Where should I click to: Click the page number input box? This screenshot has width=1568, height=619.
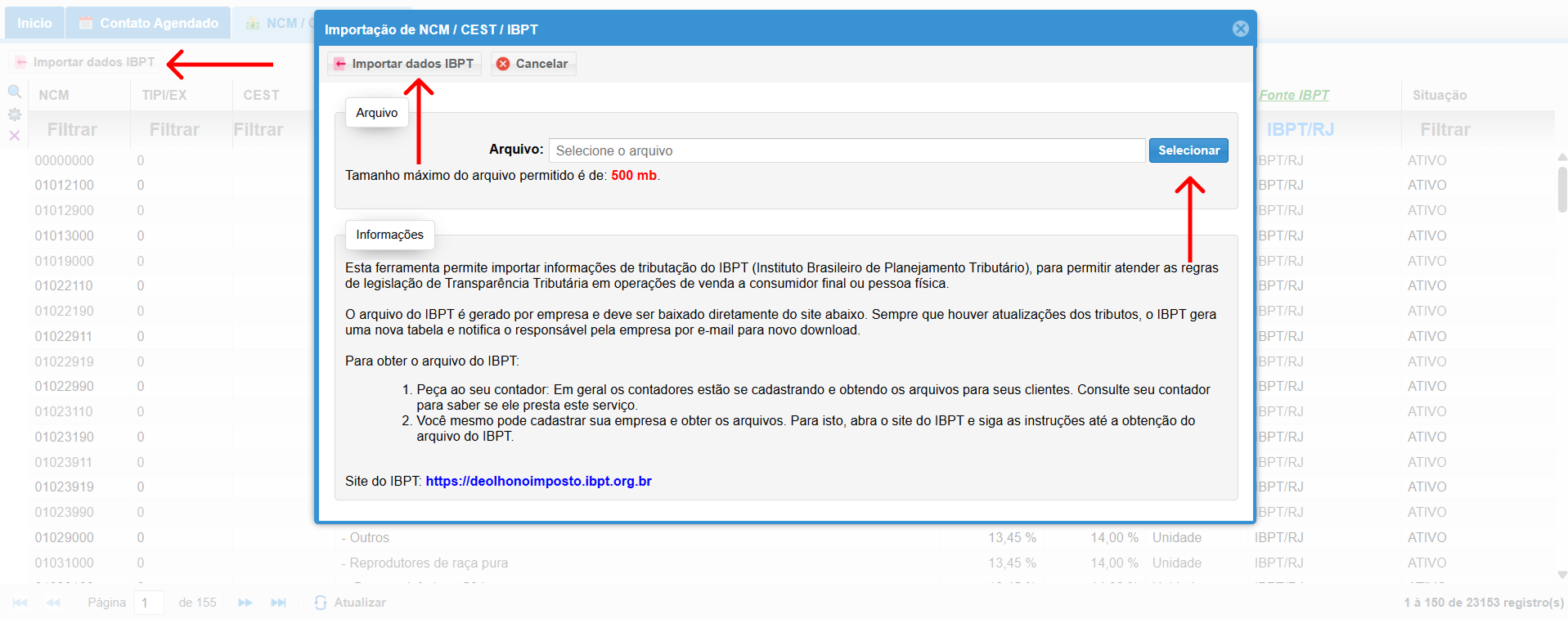(149, 603)
